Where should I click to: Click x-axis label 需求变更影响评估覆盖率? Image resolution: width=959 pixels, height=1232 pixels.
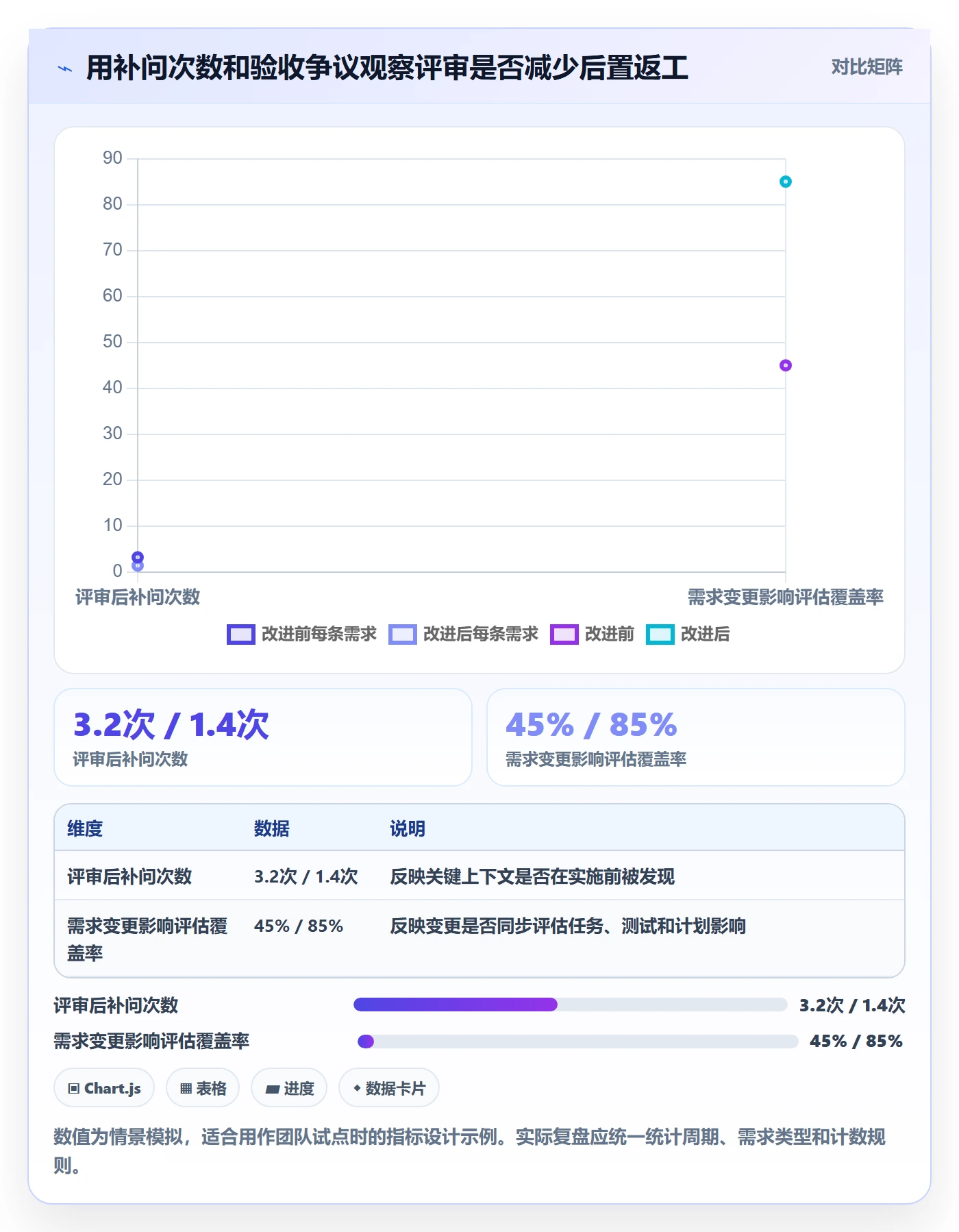point(786,597)
